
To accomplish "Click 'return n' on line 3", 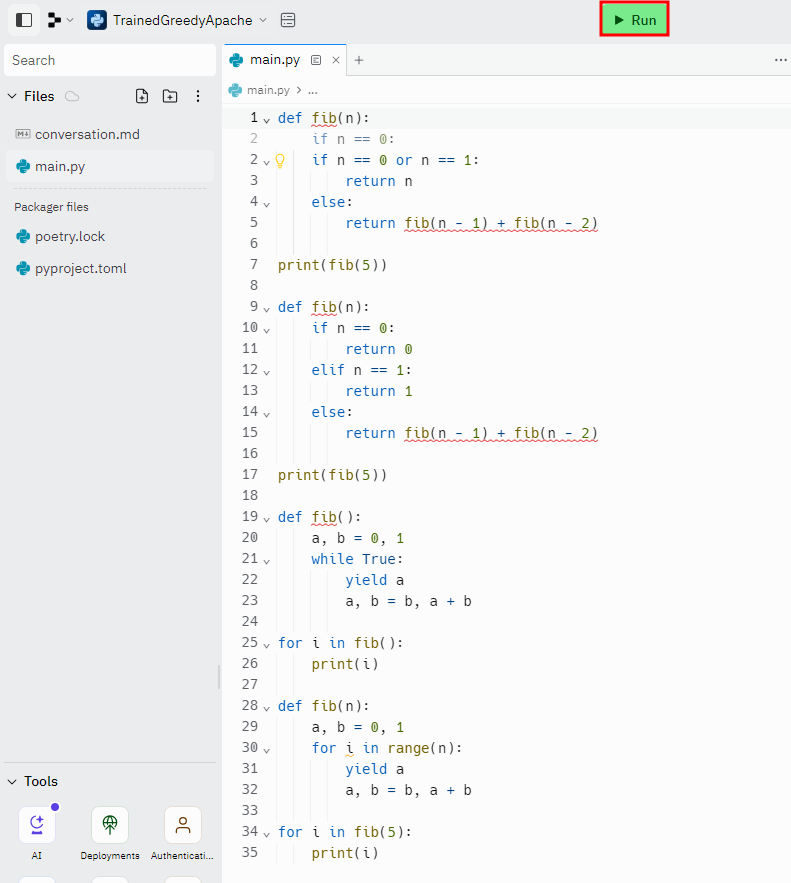I will point(379,181).
